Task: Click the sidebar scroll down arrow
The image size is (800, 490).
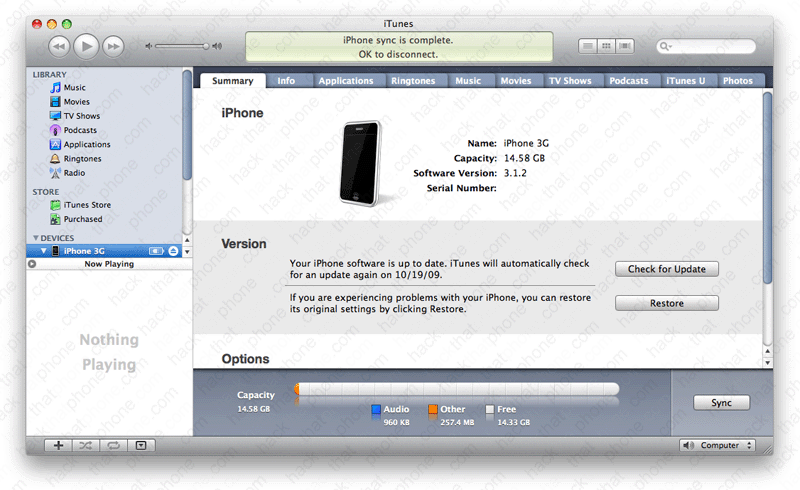Action: pos(187,252)
